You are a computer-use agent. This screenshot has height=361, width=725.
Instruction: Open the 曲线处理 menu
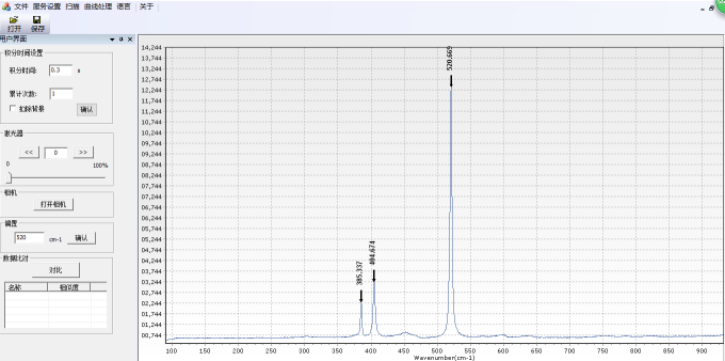[98, 7]
